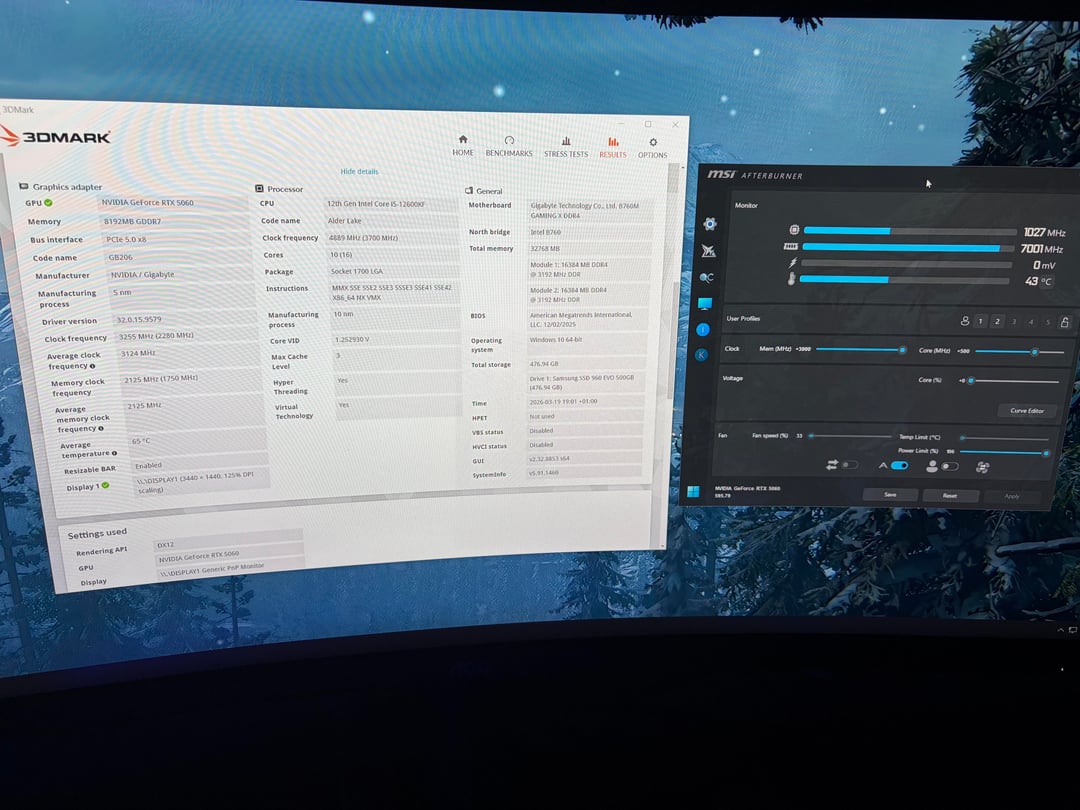Screen dimensions: 1080x810
Task: Enable the fan sync link toggle
Action: tap(848, 465)
